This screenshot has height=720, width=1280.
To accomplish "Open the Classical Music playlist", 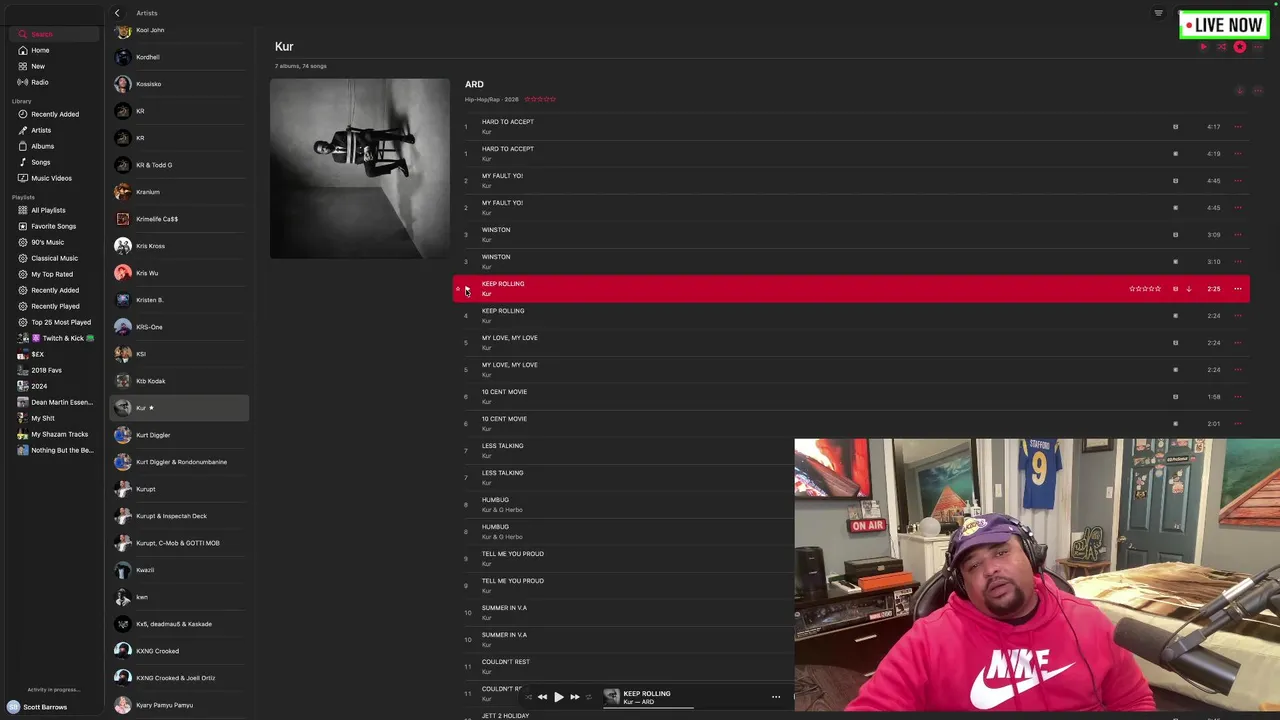I will [55, 258].
